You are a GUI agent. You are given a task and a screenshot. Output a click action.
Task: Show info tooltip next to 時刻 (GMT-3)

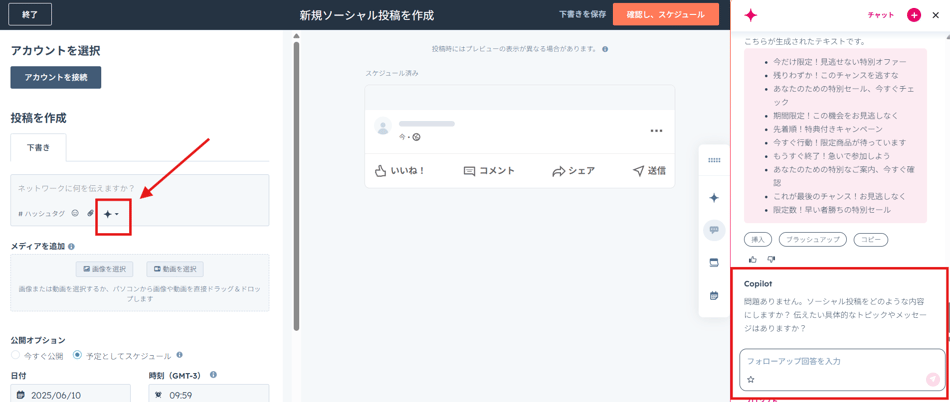tap(213, 375)
